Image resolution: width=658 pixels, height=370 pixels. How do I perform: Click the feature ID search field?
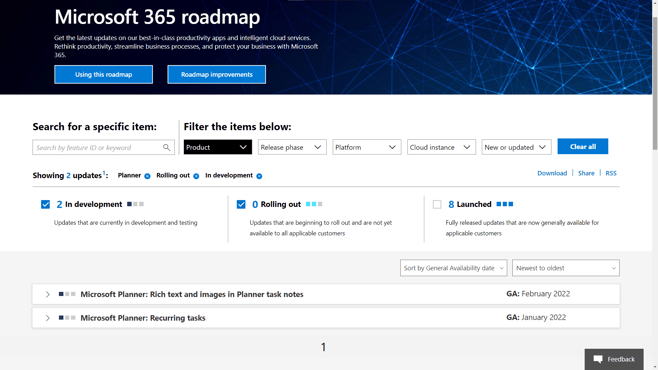pyautogui.click(x=103, y=147)
